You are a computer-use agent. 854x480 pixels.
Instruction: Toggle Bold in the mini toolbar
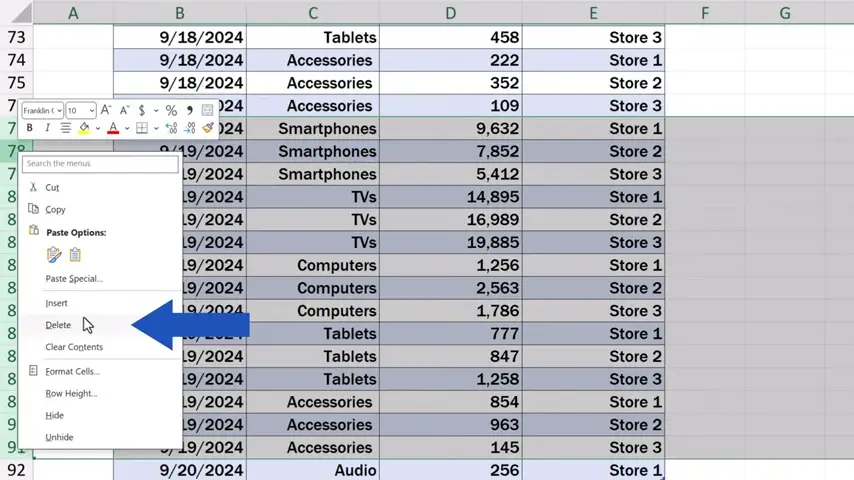pyautogui.click(x=30, y=128)
